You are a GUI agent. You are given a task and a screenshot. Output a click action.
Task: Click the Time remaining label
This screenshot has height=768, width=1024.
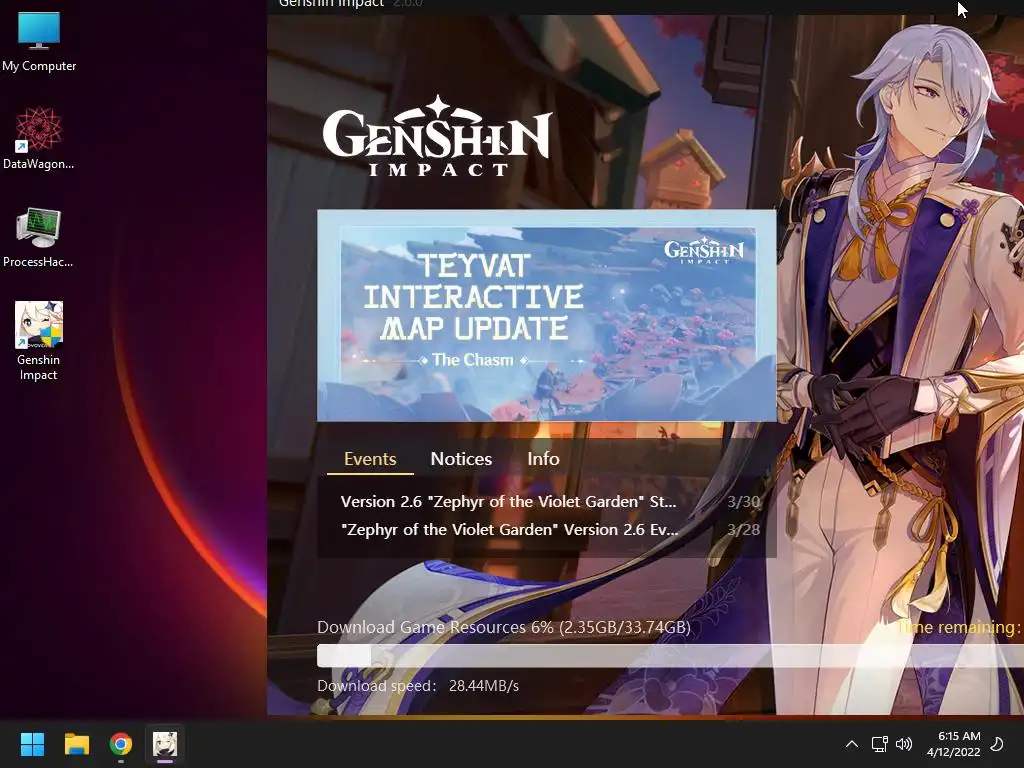coord(959,628)
